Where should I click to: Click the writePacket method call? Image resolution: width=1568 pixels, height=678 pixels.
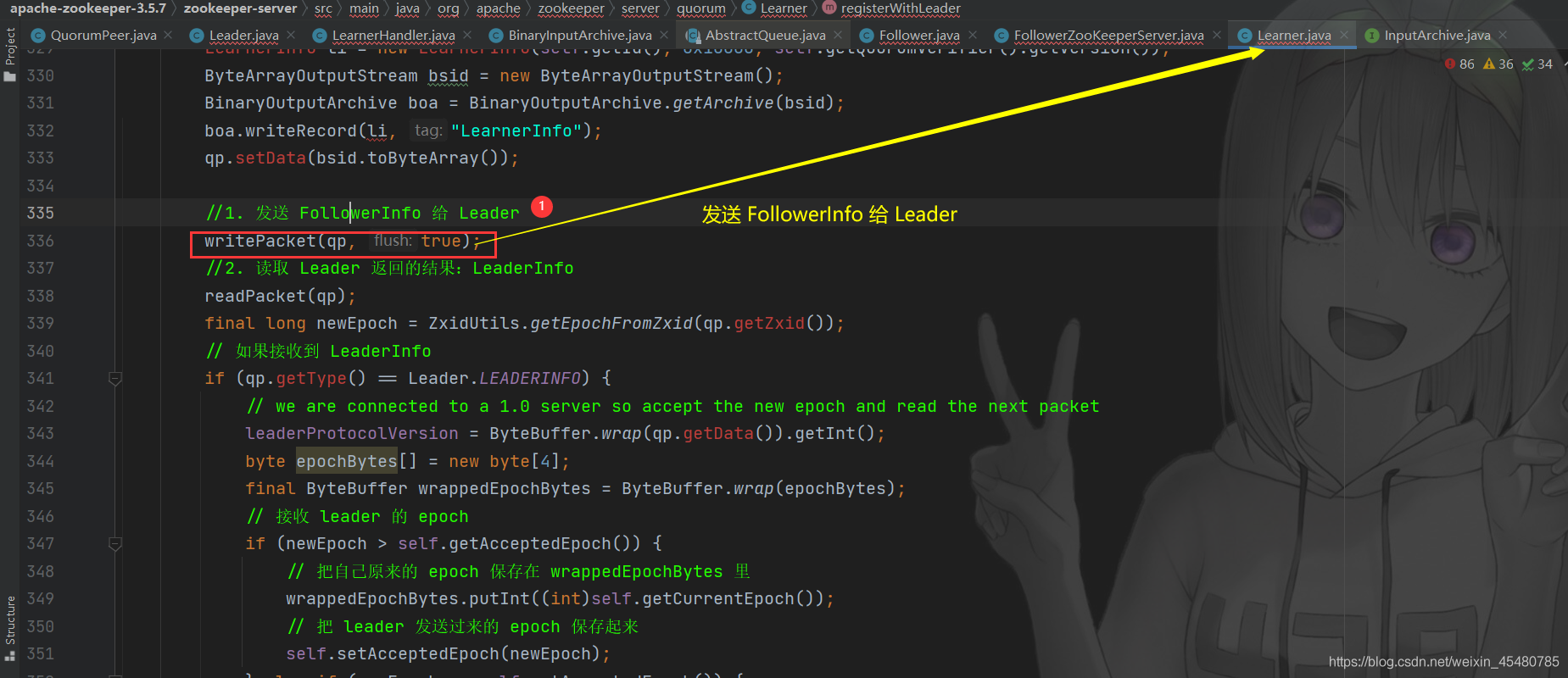(259, 241)
